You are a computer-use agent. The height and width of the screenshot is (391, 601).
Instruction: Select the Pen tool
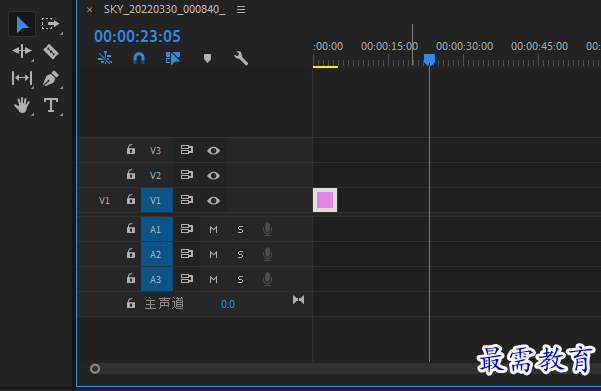[x=51, y=78]
